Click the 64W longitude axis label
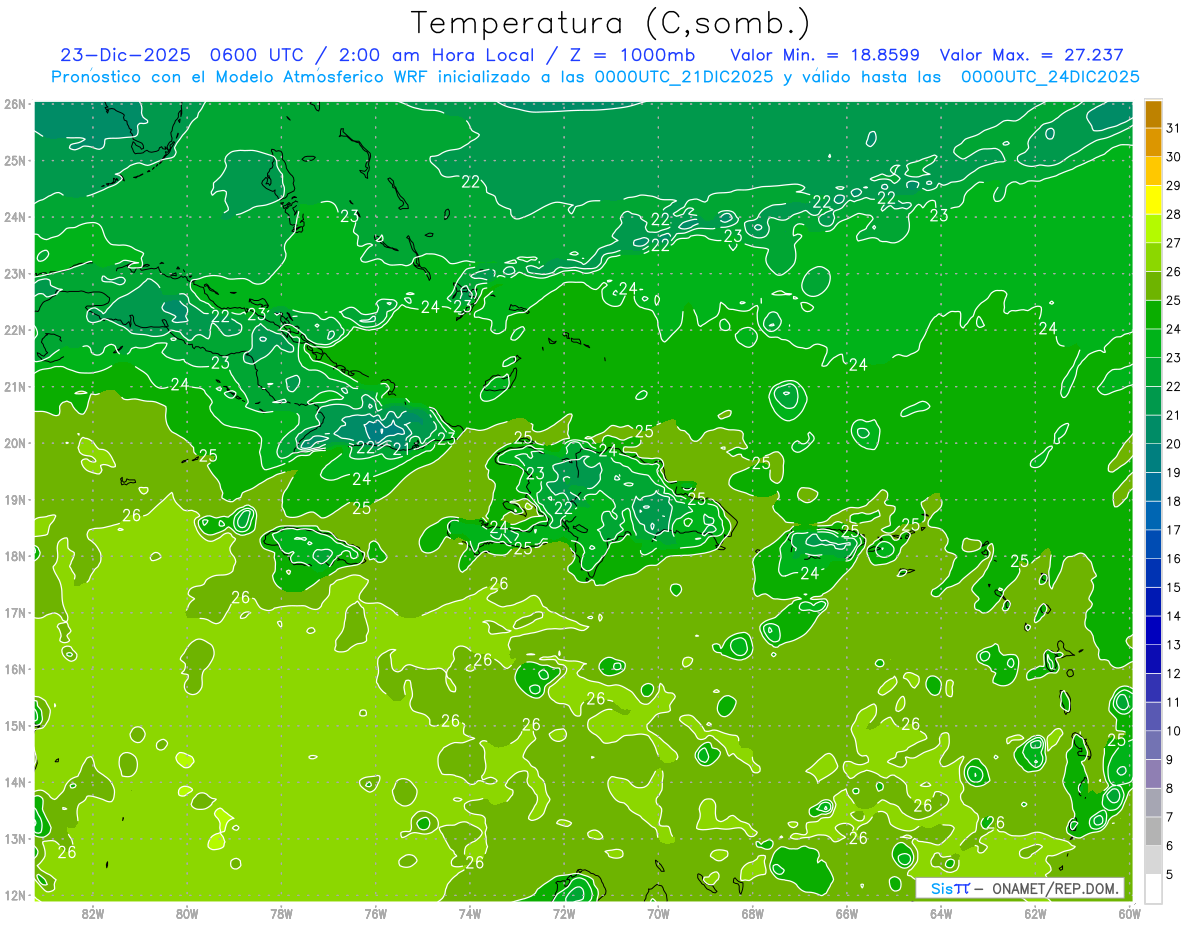The width and height of the screenshot is (1200, 927). [x=941, y=913]
